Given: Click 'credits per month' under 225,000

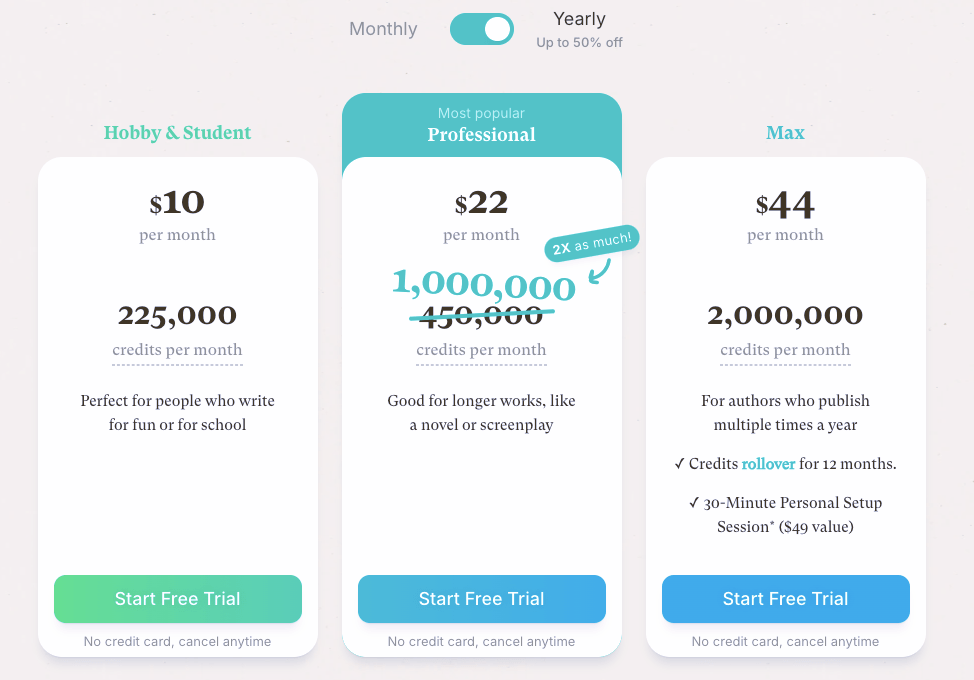Looking at the screenshot, I should [177, 350].
